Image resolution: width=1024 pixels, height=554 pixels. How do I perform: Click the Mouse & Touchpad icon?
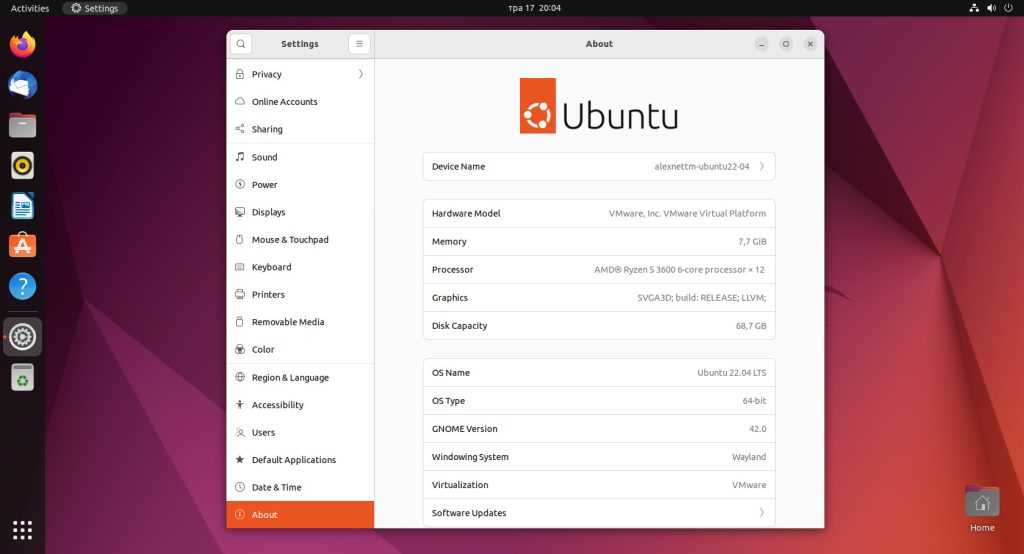[240, 240]
